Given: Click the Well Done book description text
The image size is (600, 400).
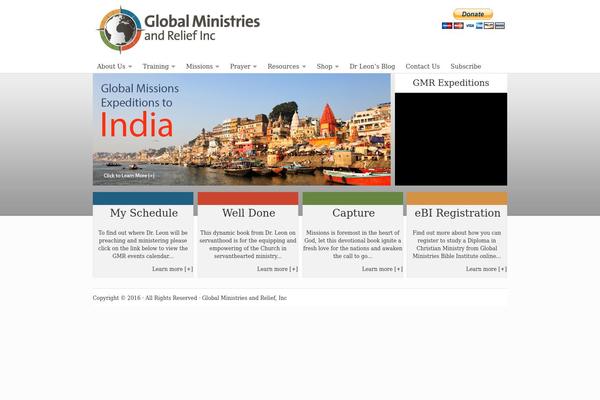Looking at the screenshot, I should coord(248,244).
